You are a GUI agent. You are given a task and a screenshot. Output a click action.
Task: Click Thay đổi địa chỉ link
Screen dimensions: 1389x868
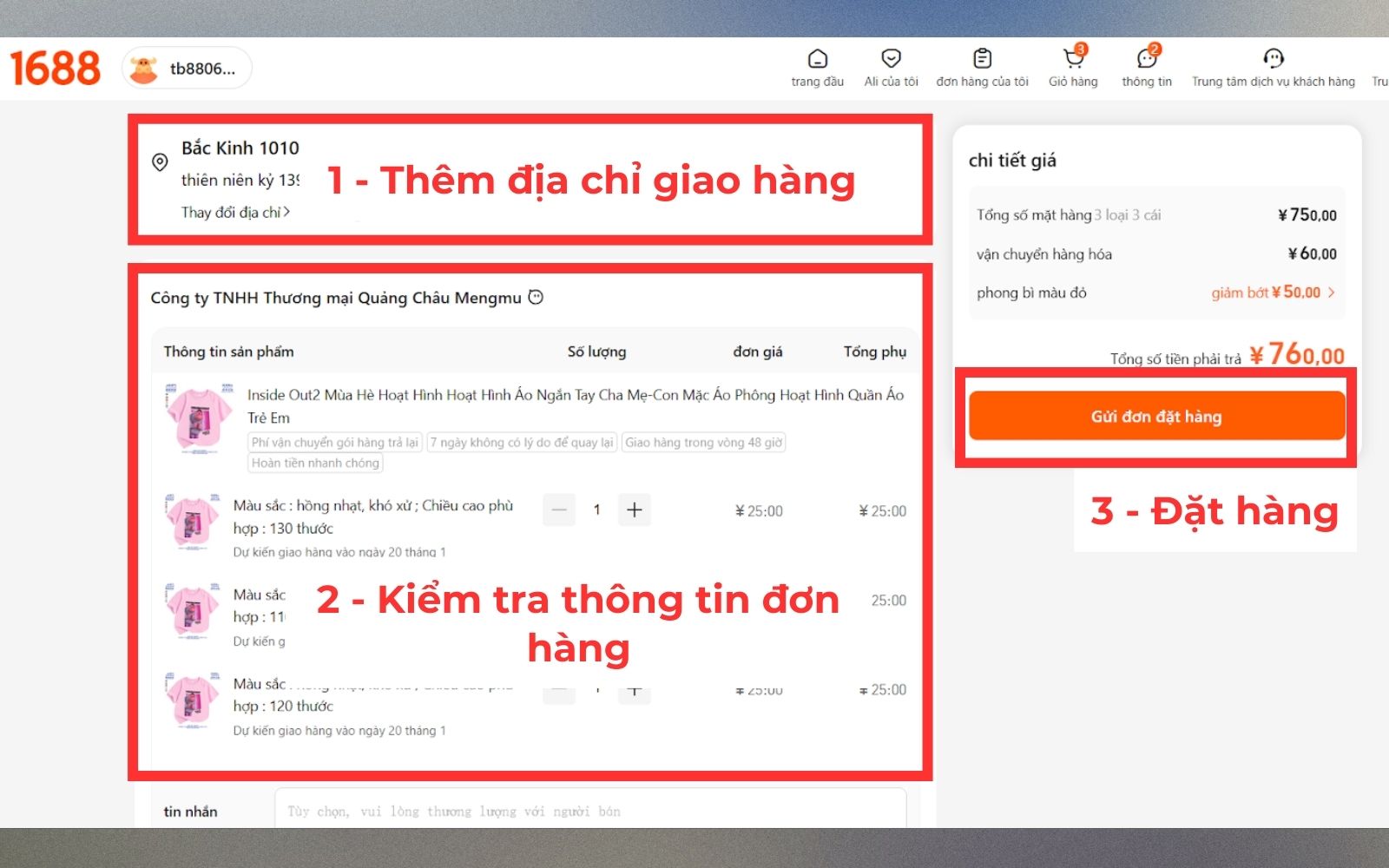pos(235,212)
